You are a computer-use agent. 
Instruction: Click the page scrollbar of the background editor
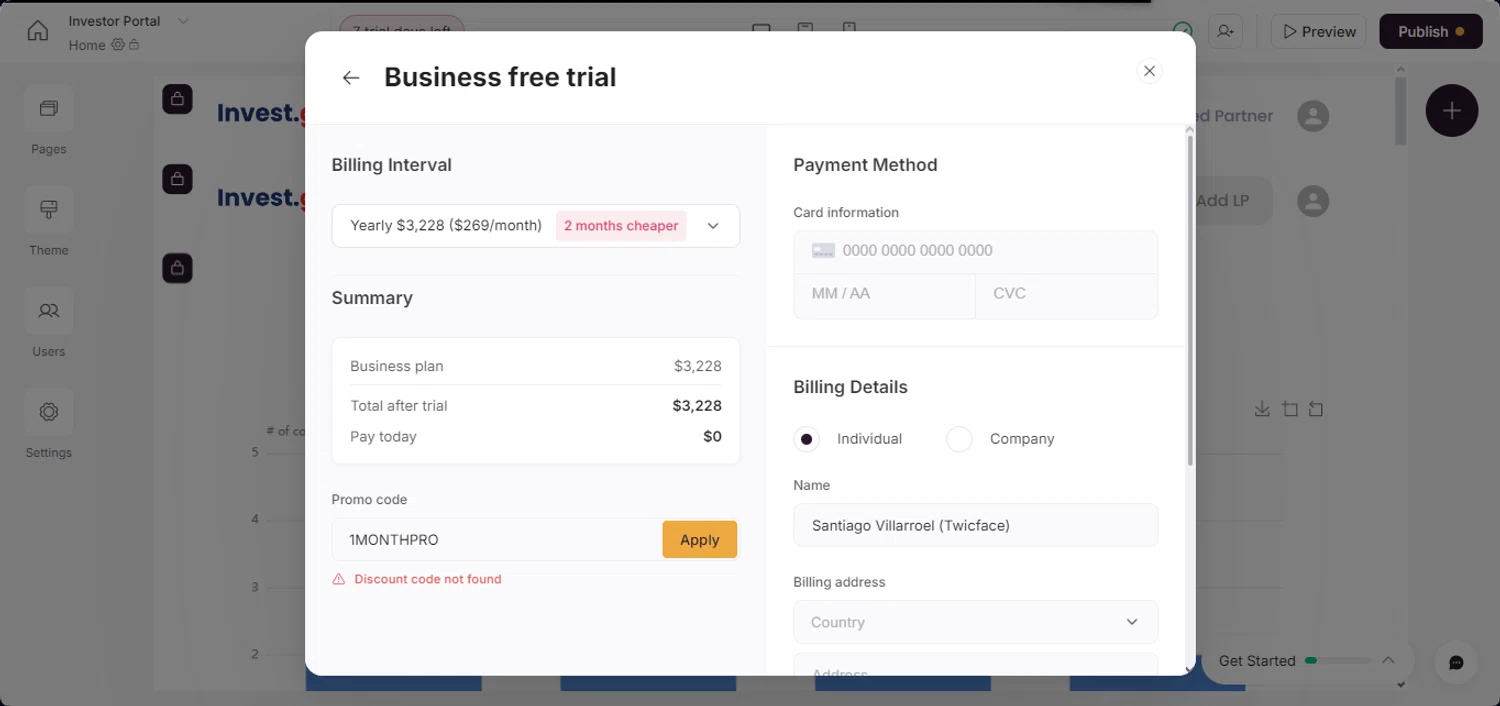[1401, 110]
